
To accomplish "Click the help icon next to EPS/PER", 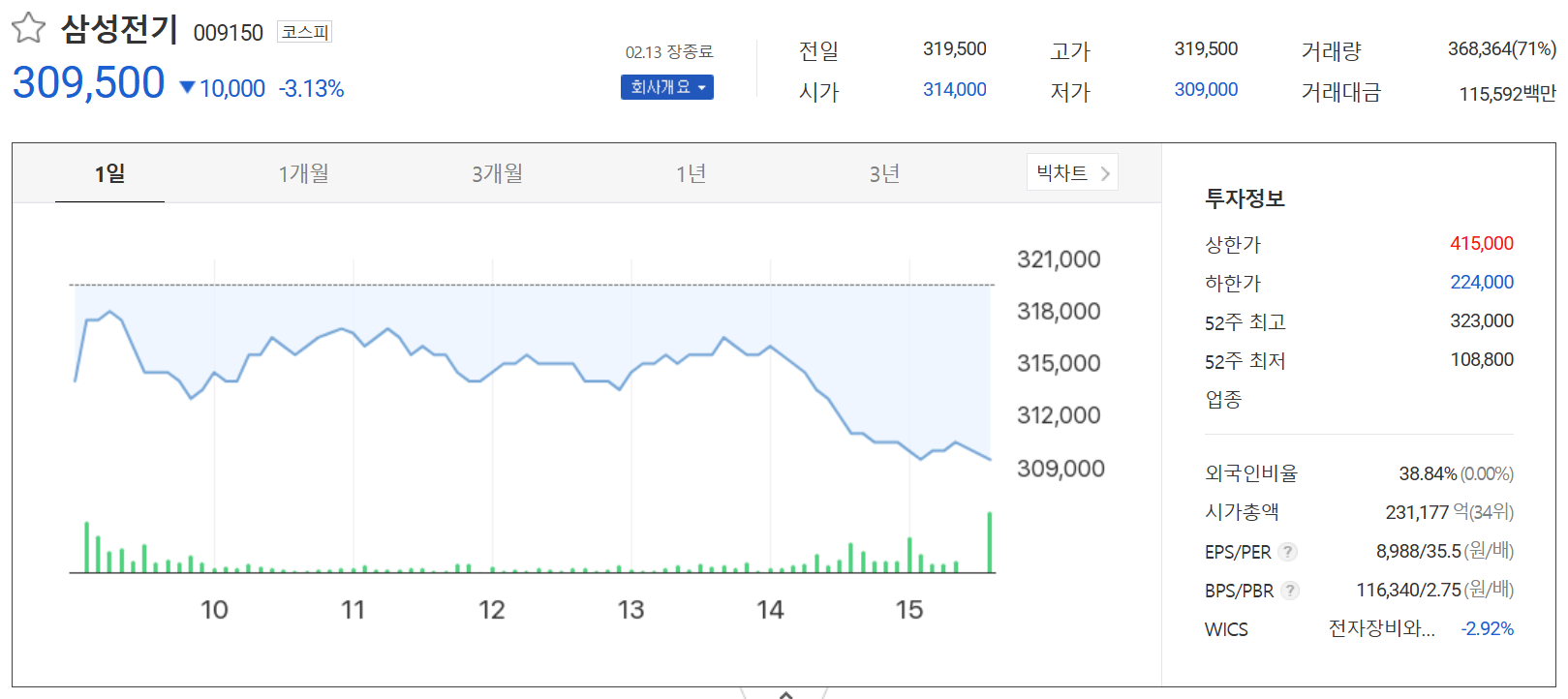I will [x=1287, y=552].
